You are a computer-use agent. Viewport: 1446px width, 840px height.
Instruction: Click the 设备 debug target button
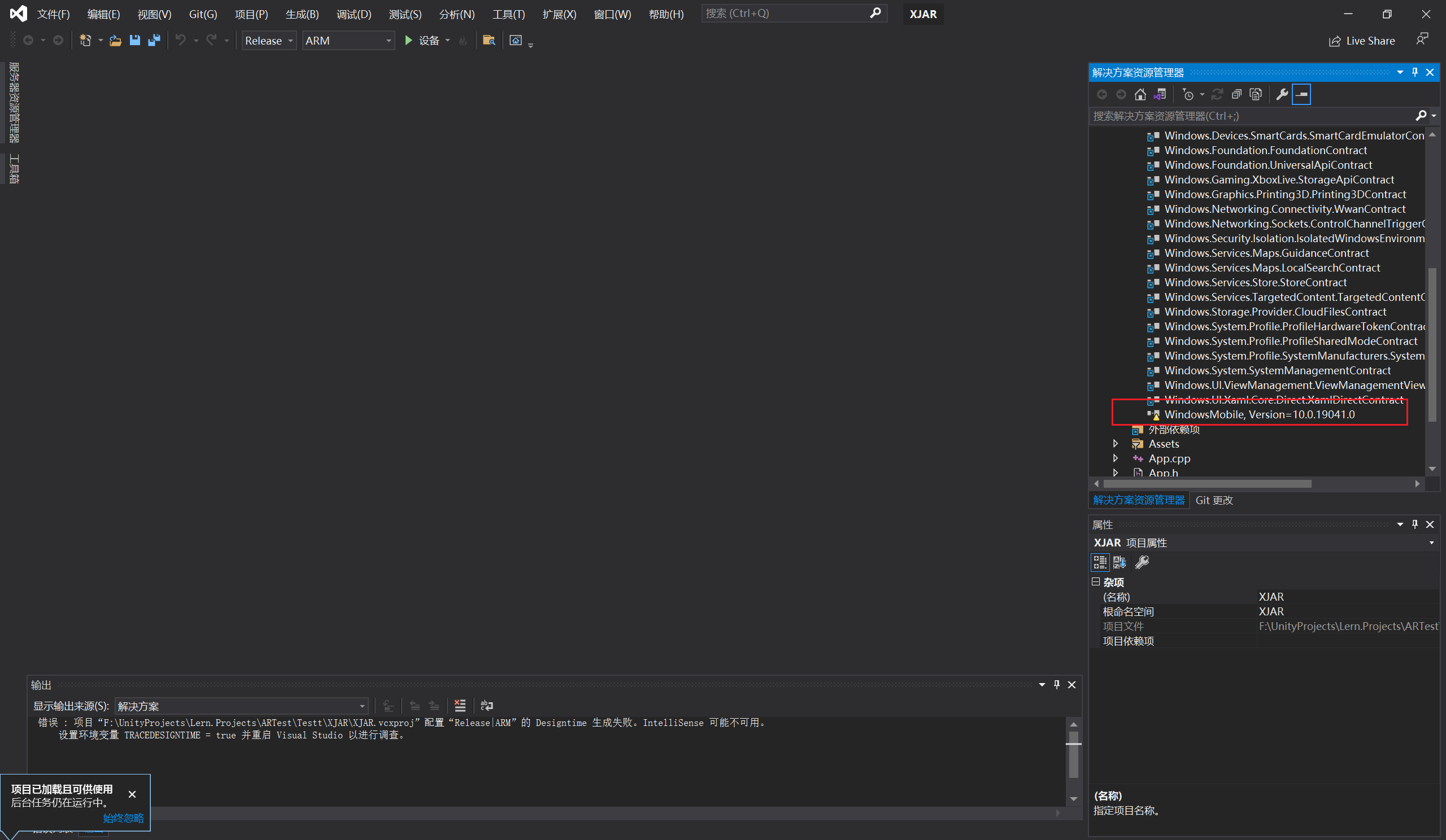(423, 40)
